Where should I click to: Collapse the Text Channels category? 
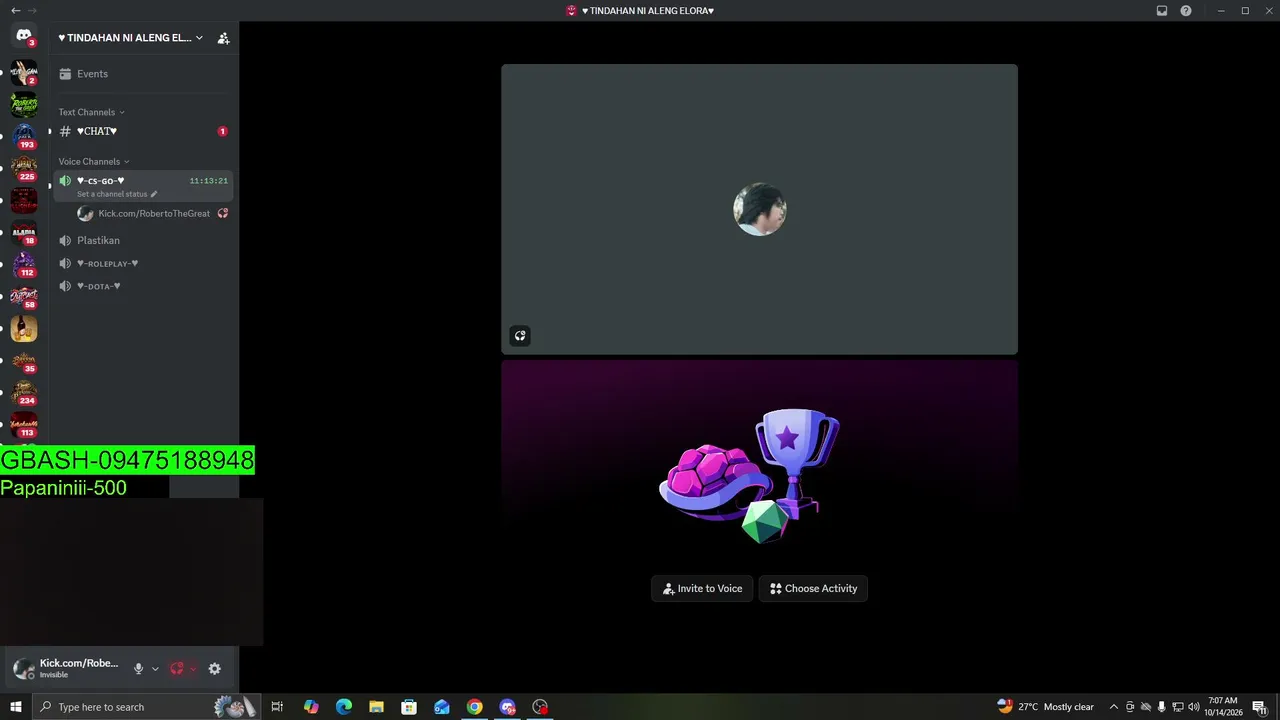[x=92, y=112]
